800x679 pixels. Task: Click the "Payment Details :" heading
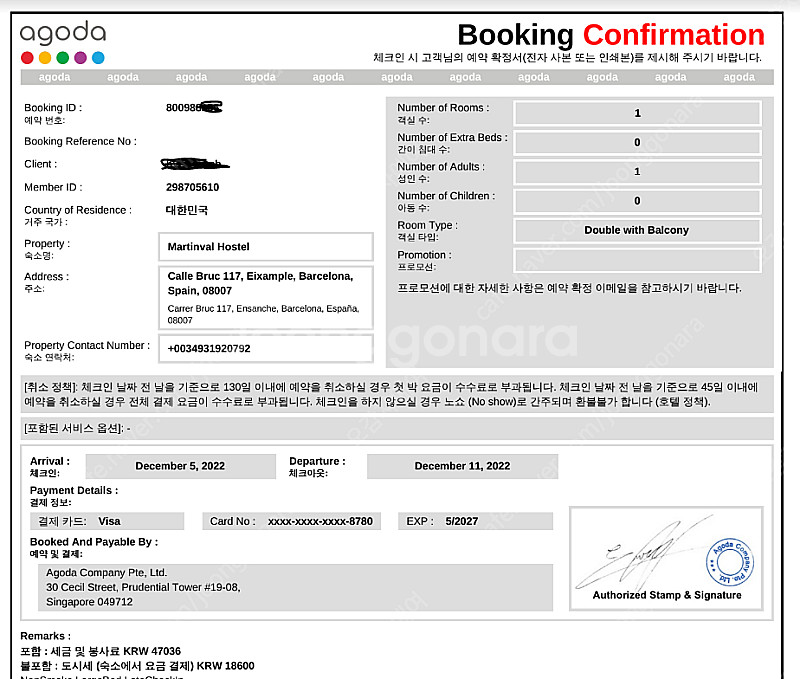74,490
